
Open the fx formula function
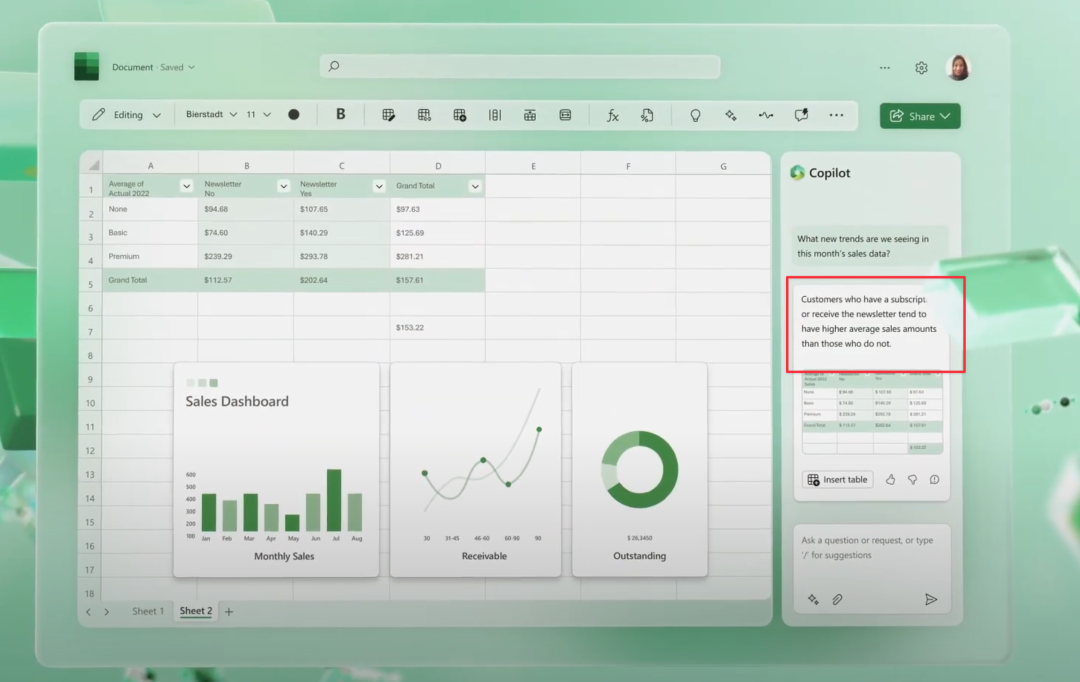[612, 115]
